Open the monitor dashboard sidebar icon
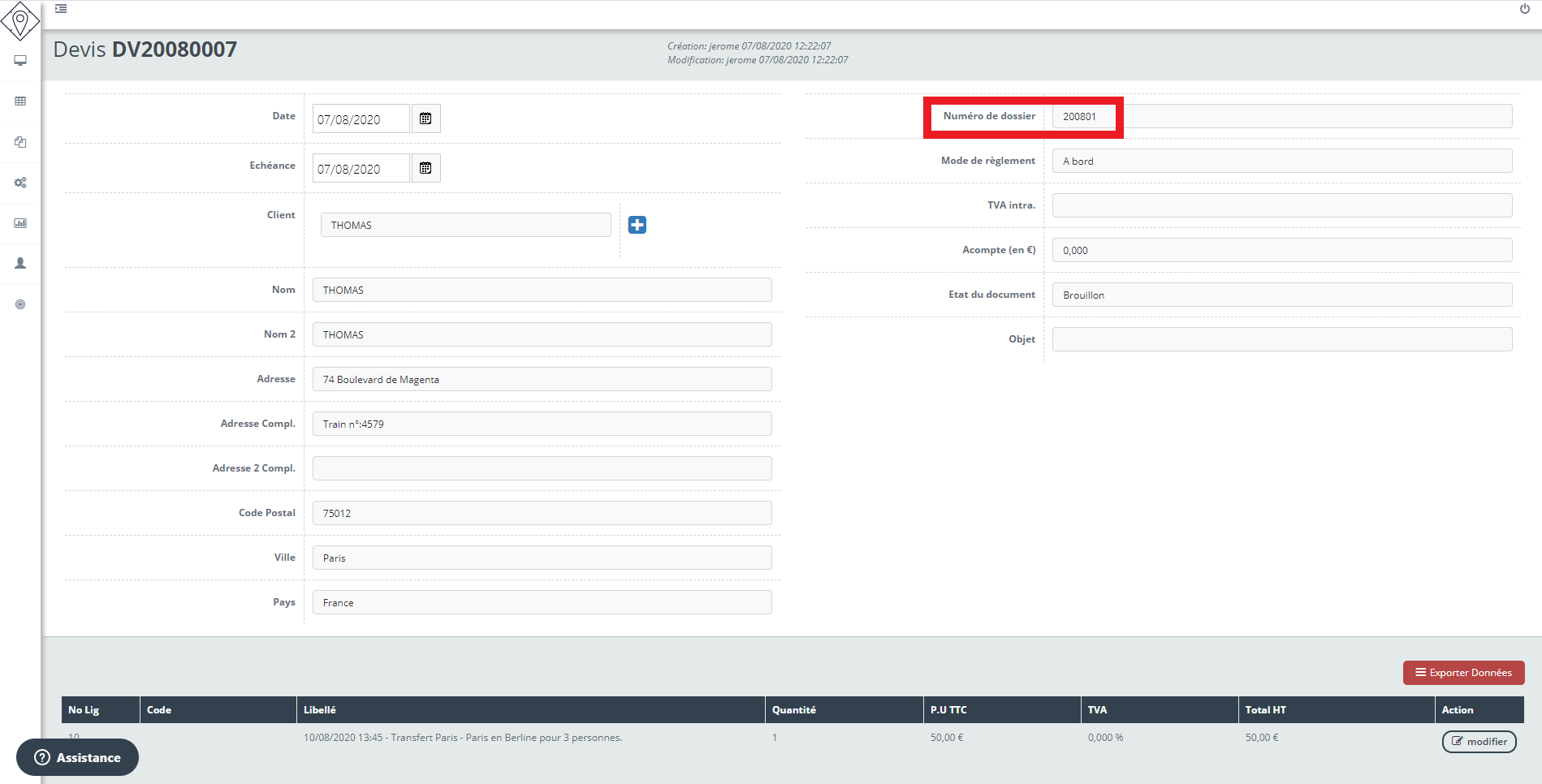Screen dimensions: 1542x784 click(x=20, y=61)
